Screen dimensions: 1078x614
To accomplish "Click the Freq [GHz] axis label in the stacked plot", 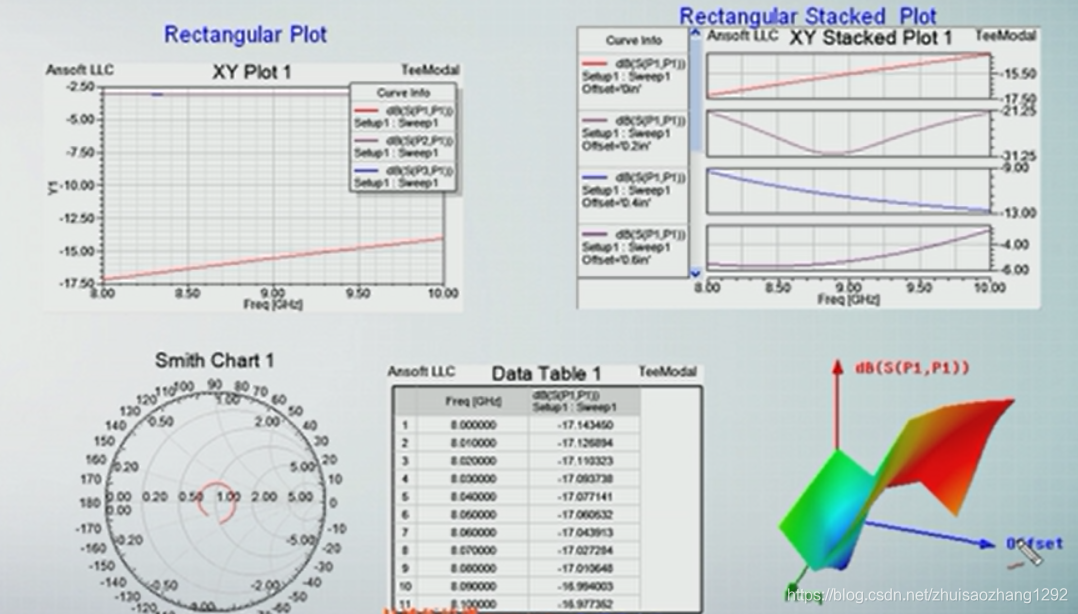I will click(848, 298).
